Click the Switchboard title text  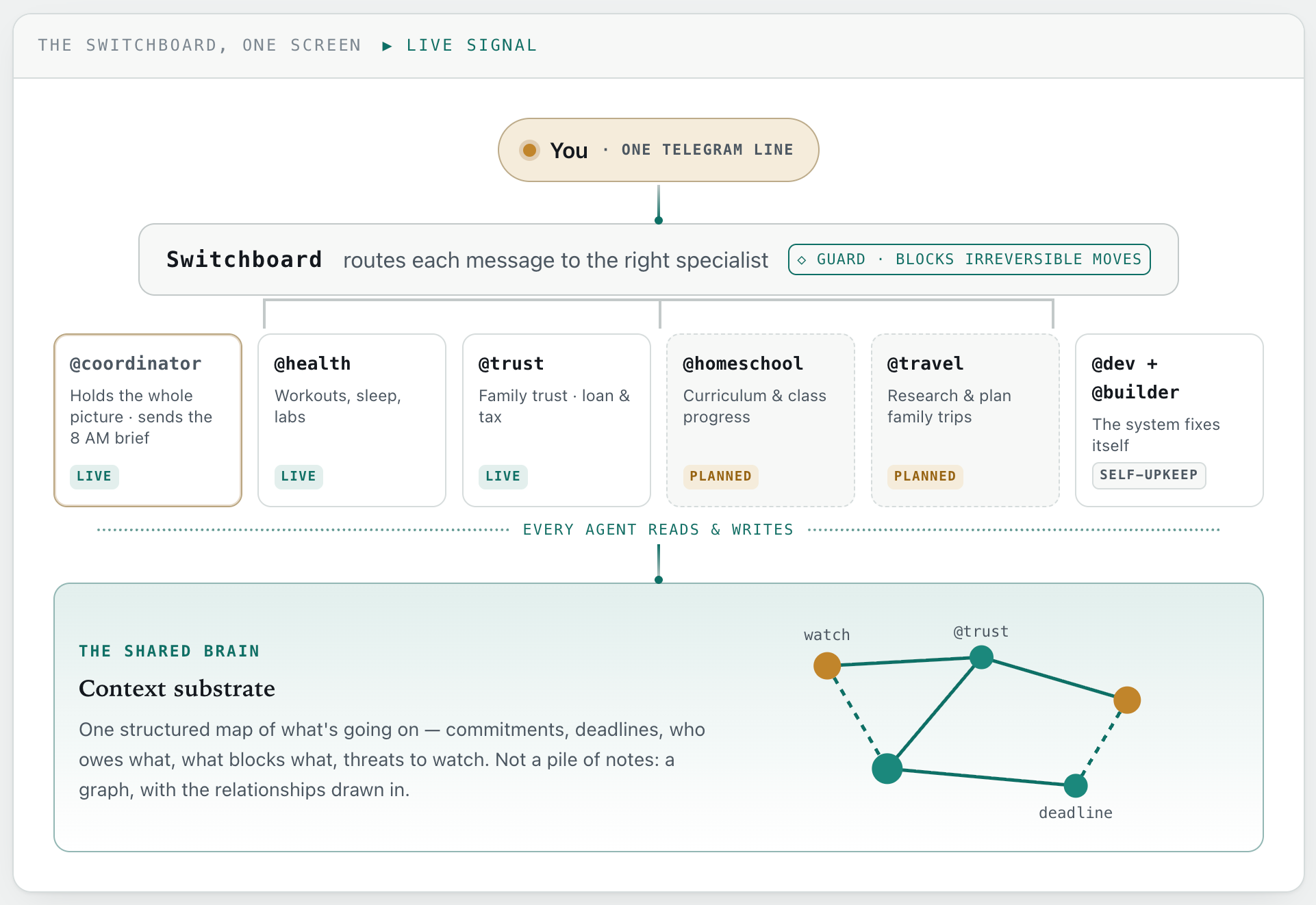tap(244, 260)
